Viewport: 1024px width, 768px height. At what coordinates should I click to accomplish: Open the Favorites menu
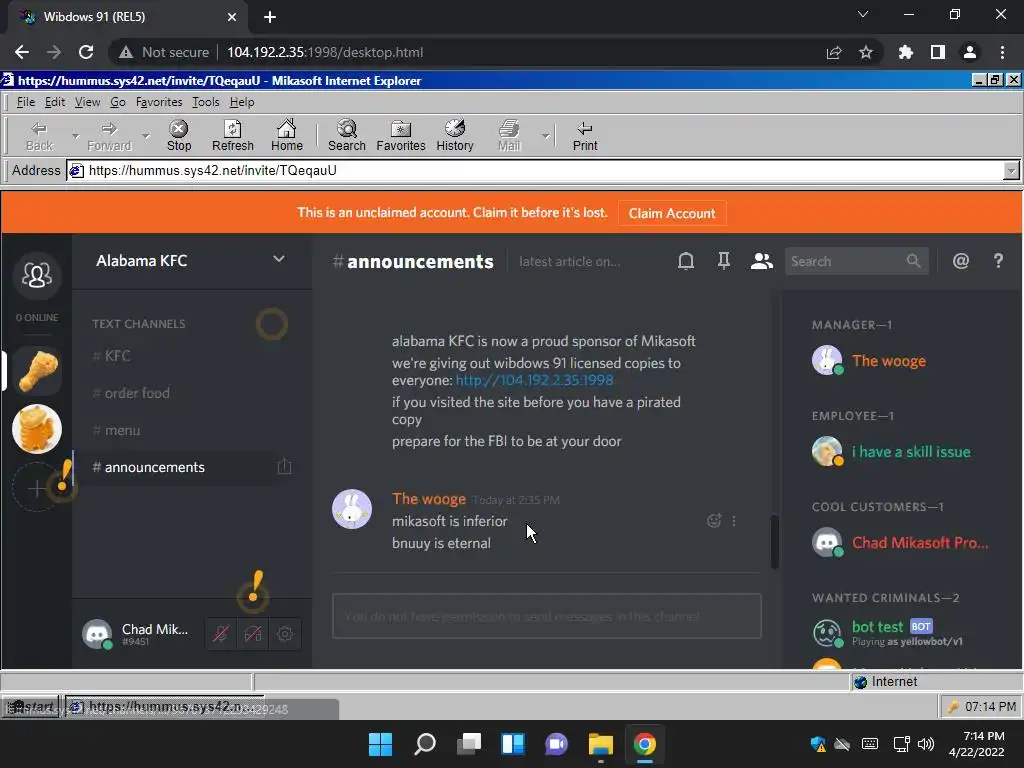pos(159,102)
